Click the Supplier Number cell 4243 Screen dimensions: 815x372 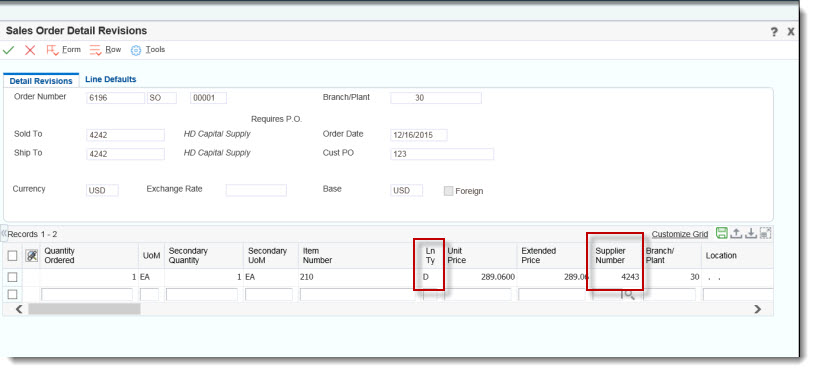pos(616,277)
